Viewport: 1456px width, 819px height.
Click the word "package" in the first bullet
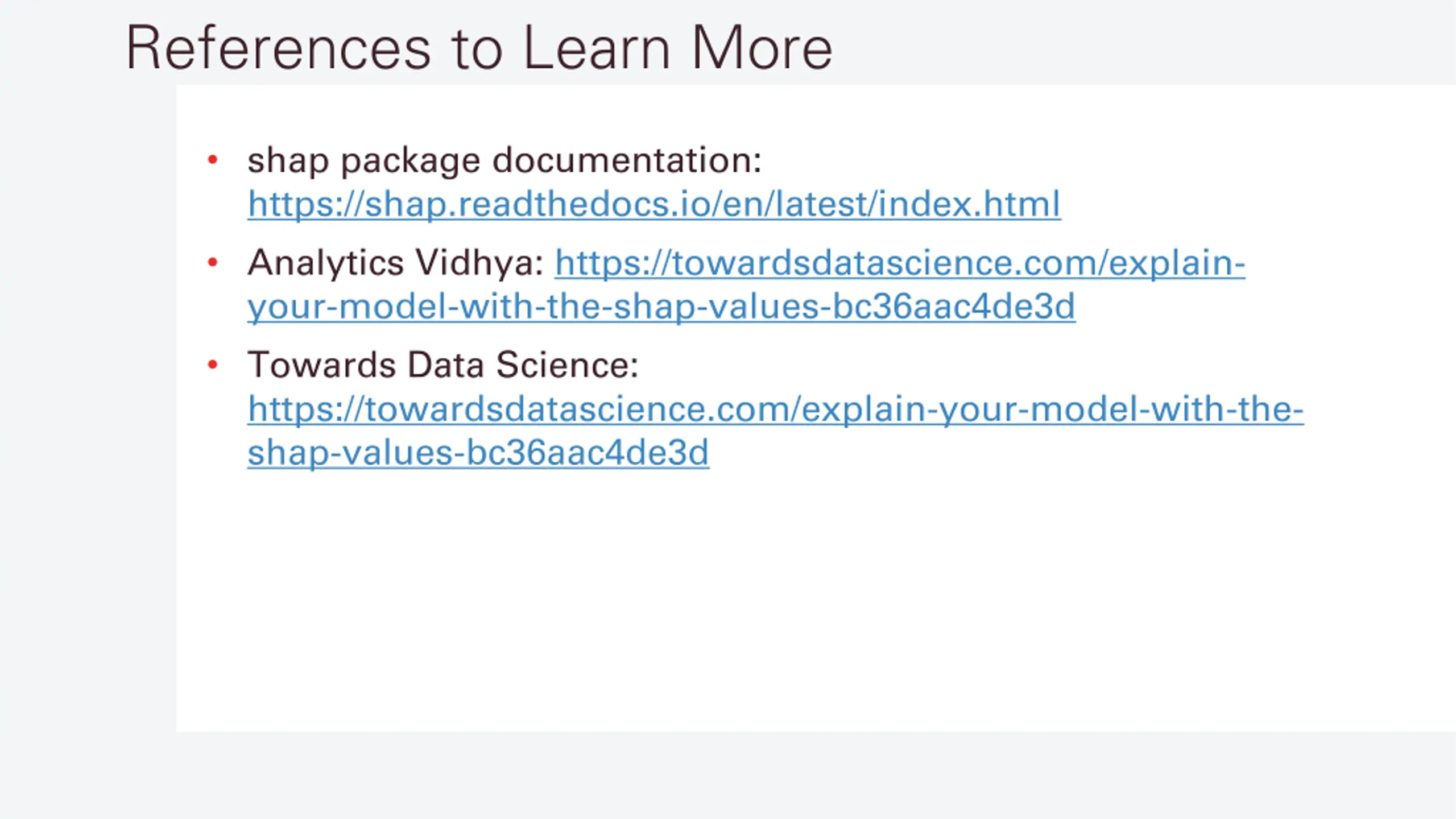point(411,161)
